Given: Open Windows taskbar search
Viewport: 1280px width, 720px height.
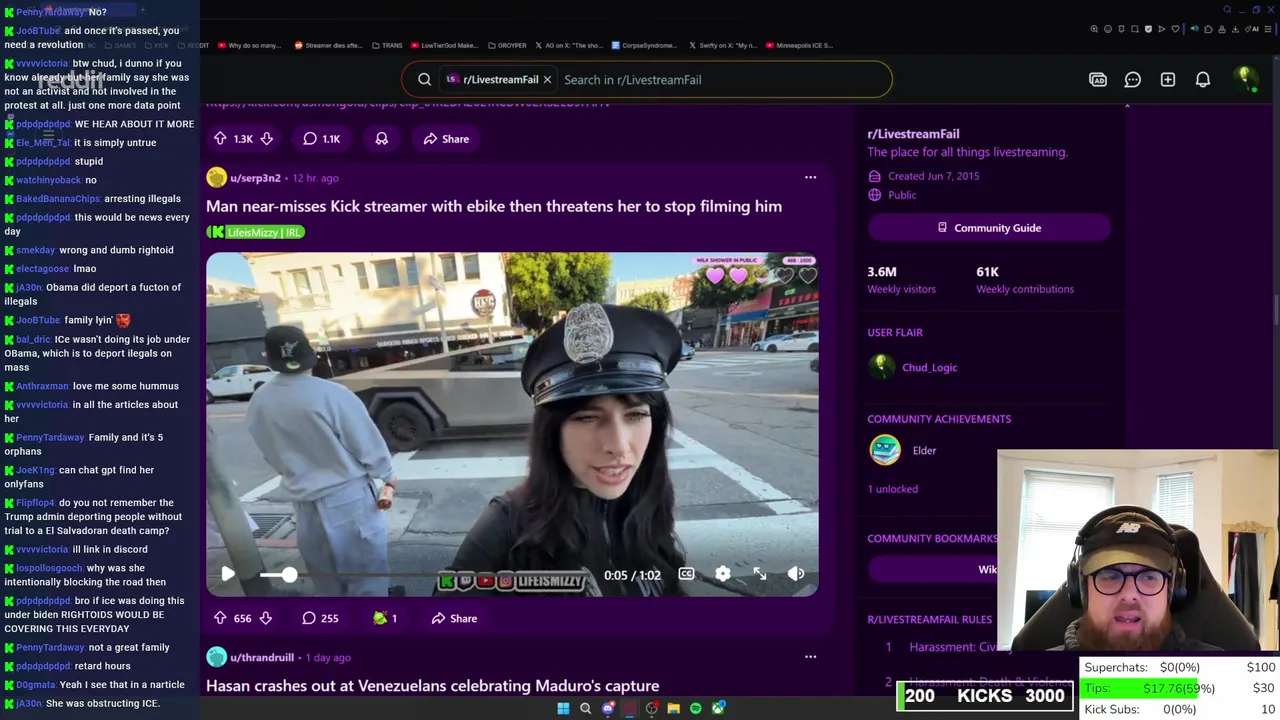Looking at the screenshot, I should (x=585, y=708).
